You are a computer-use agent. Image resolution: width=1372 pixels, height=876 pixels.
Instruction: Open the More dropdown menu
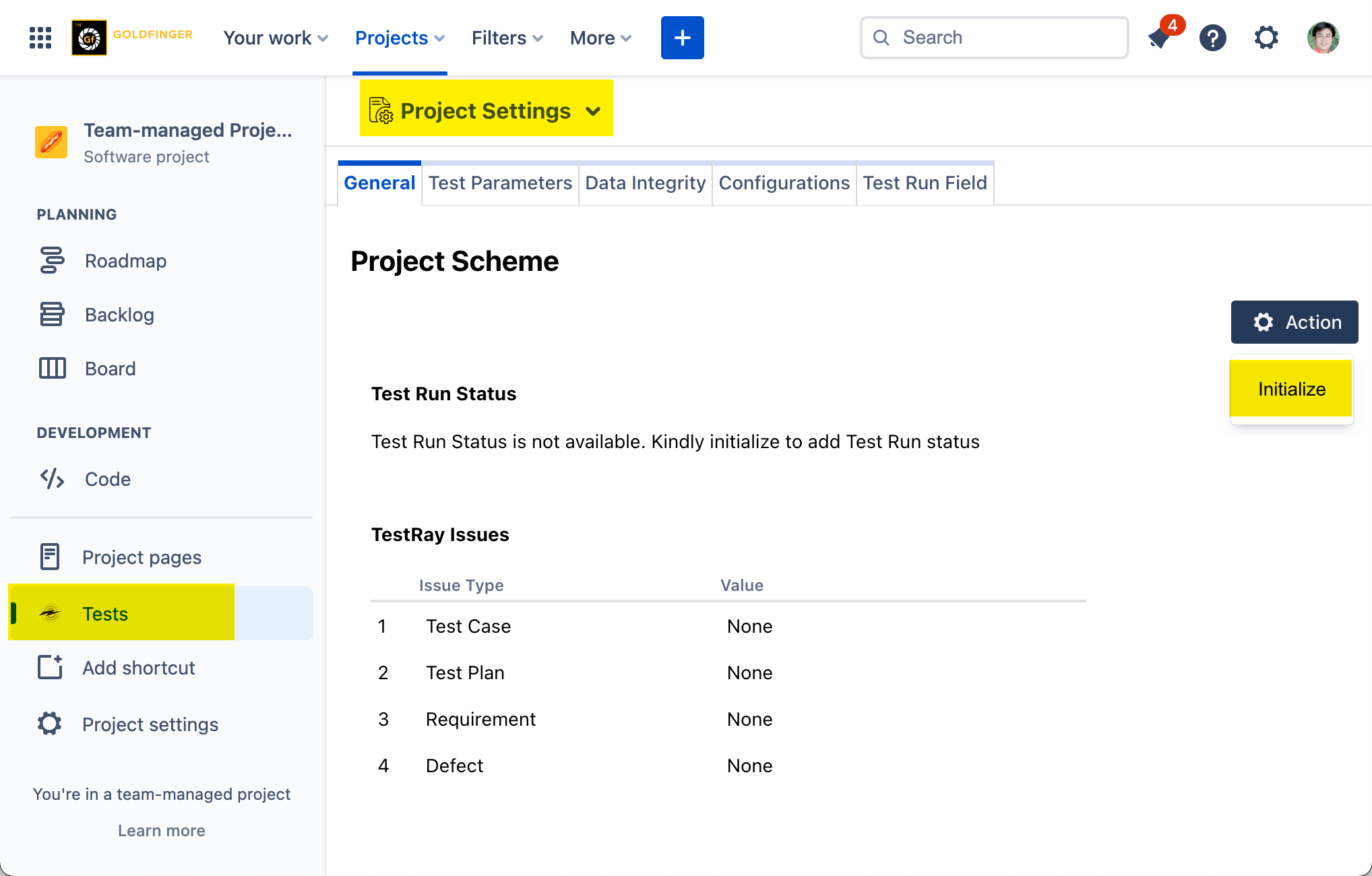click(x=600, y=38)
